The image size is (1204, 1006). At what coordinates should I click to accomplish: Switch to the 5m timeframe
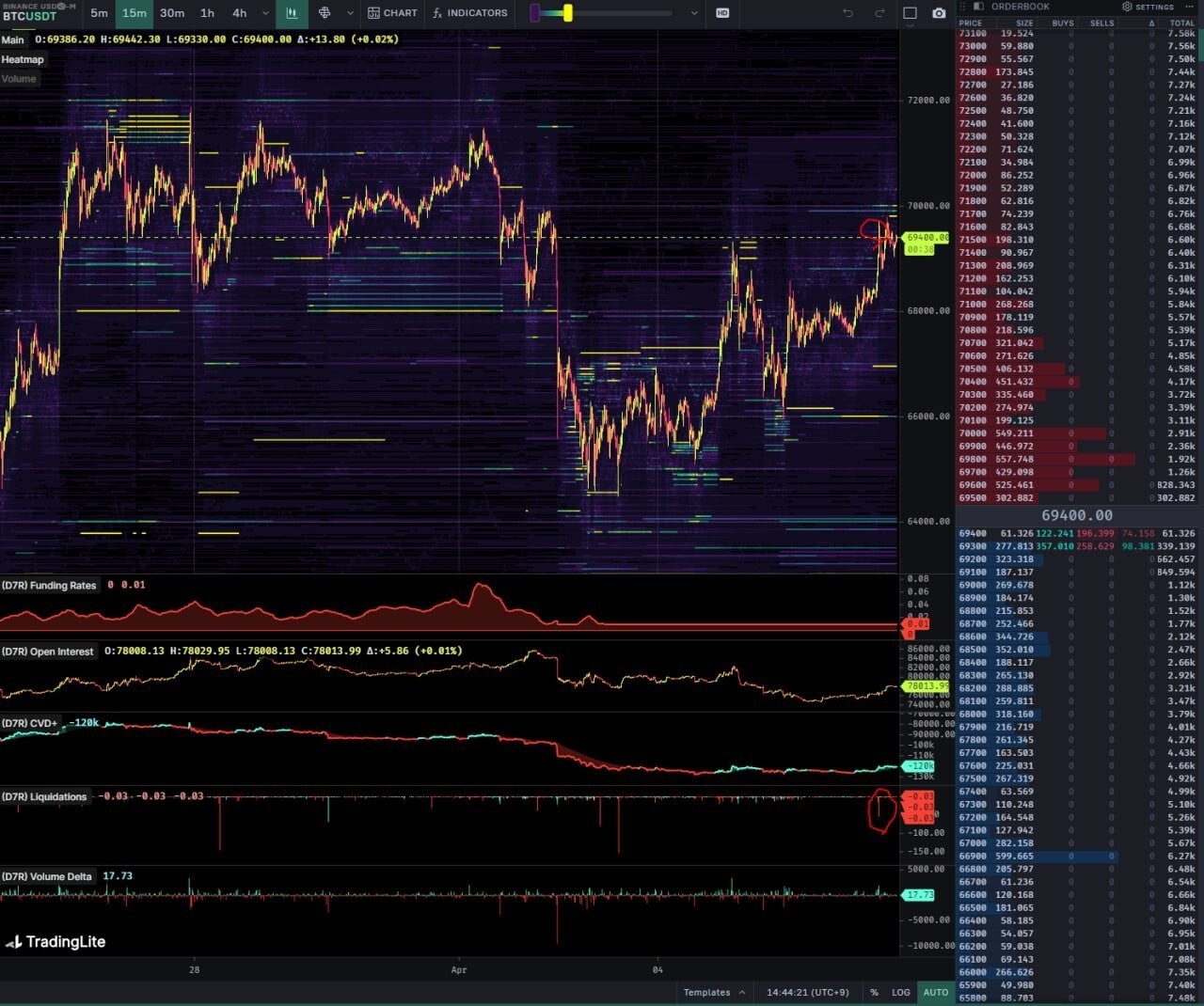(x=99, y=13)
